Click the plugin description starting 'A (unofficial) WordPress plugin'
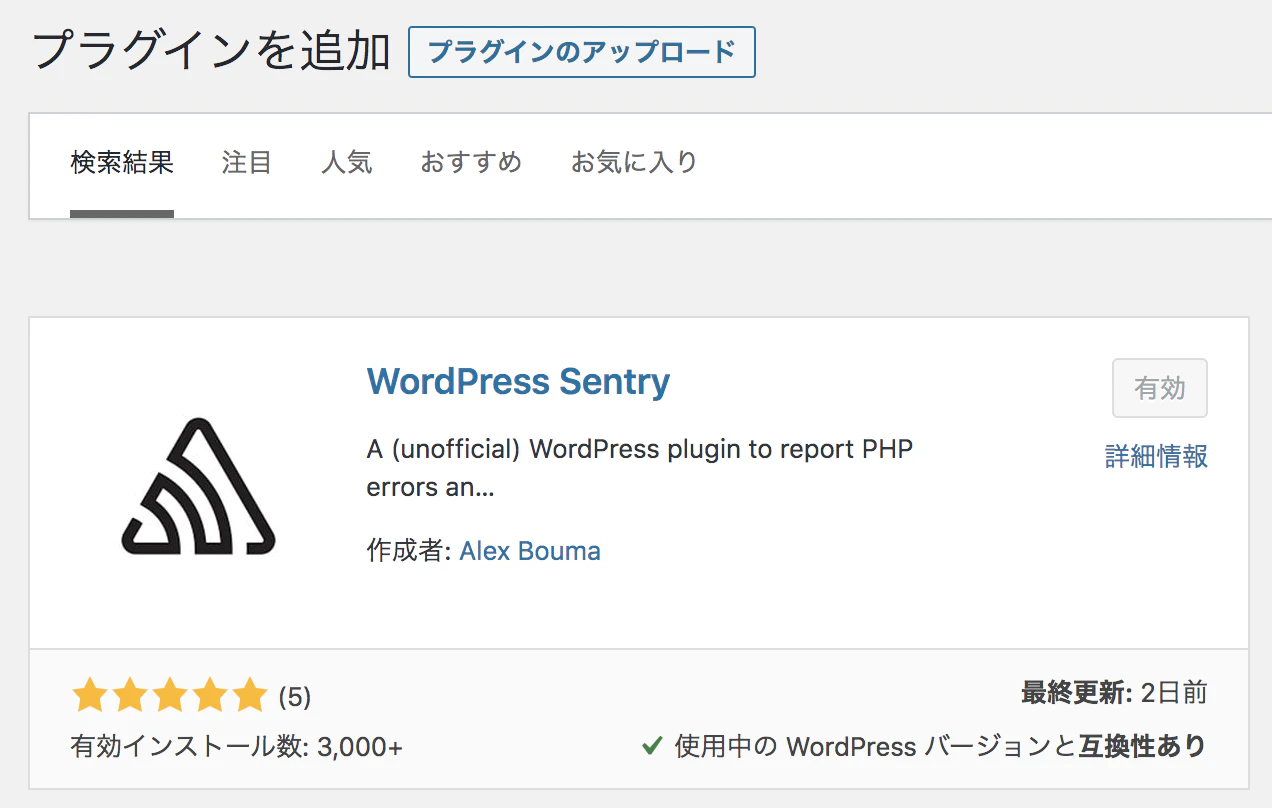This screenshot has width=1272, height=808. pos(640,468)
